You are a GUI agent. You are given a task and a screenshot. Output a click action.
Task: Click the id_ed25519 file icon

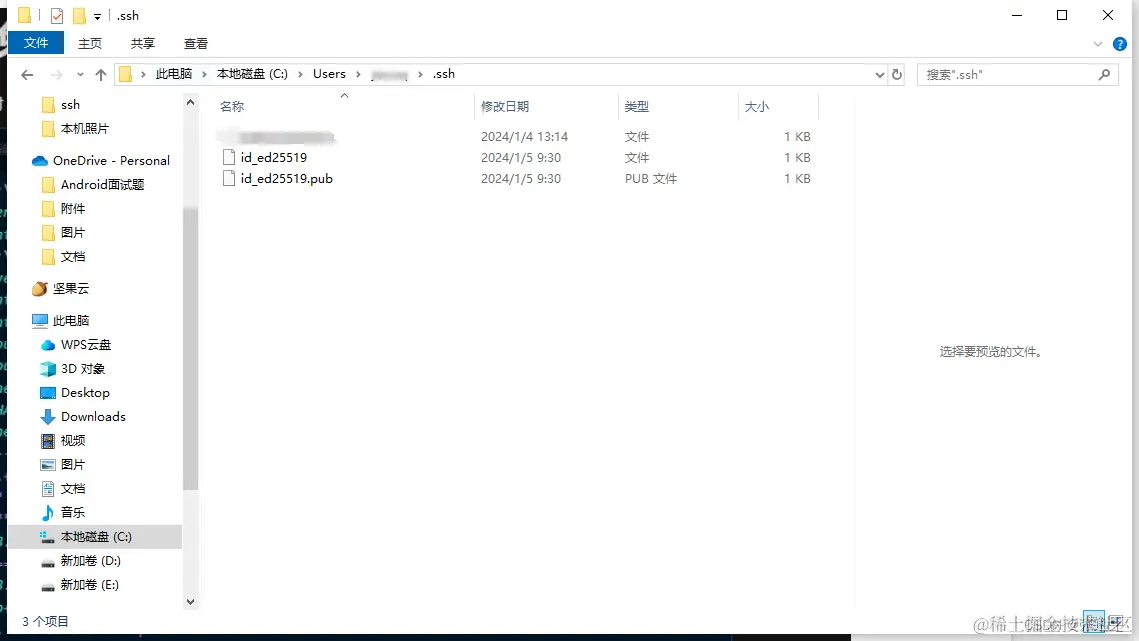coord(229,157)
